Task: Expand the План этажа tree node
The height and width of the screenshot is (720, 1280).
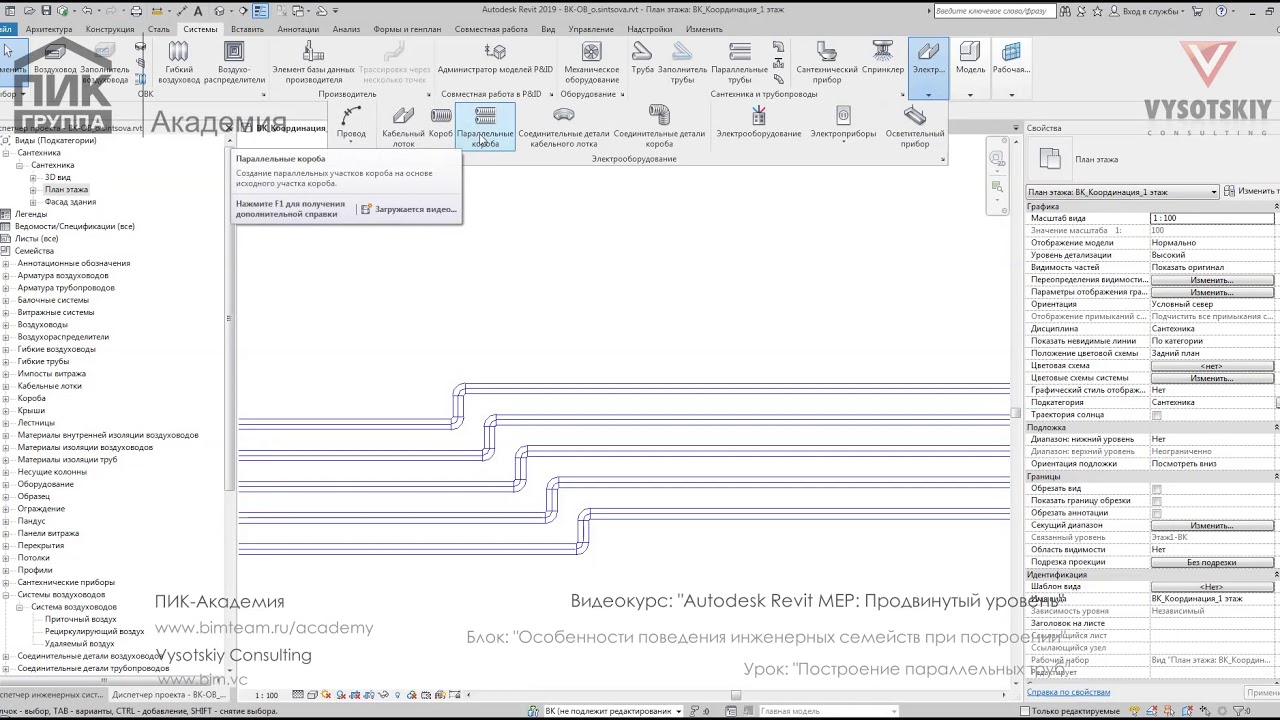Action: click(34, 190)
